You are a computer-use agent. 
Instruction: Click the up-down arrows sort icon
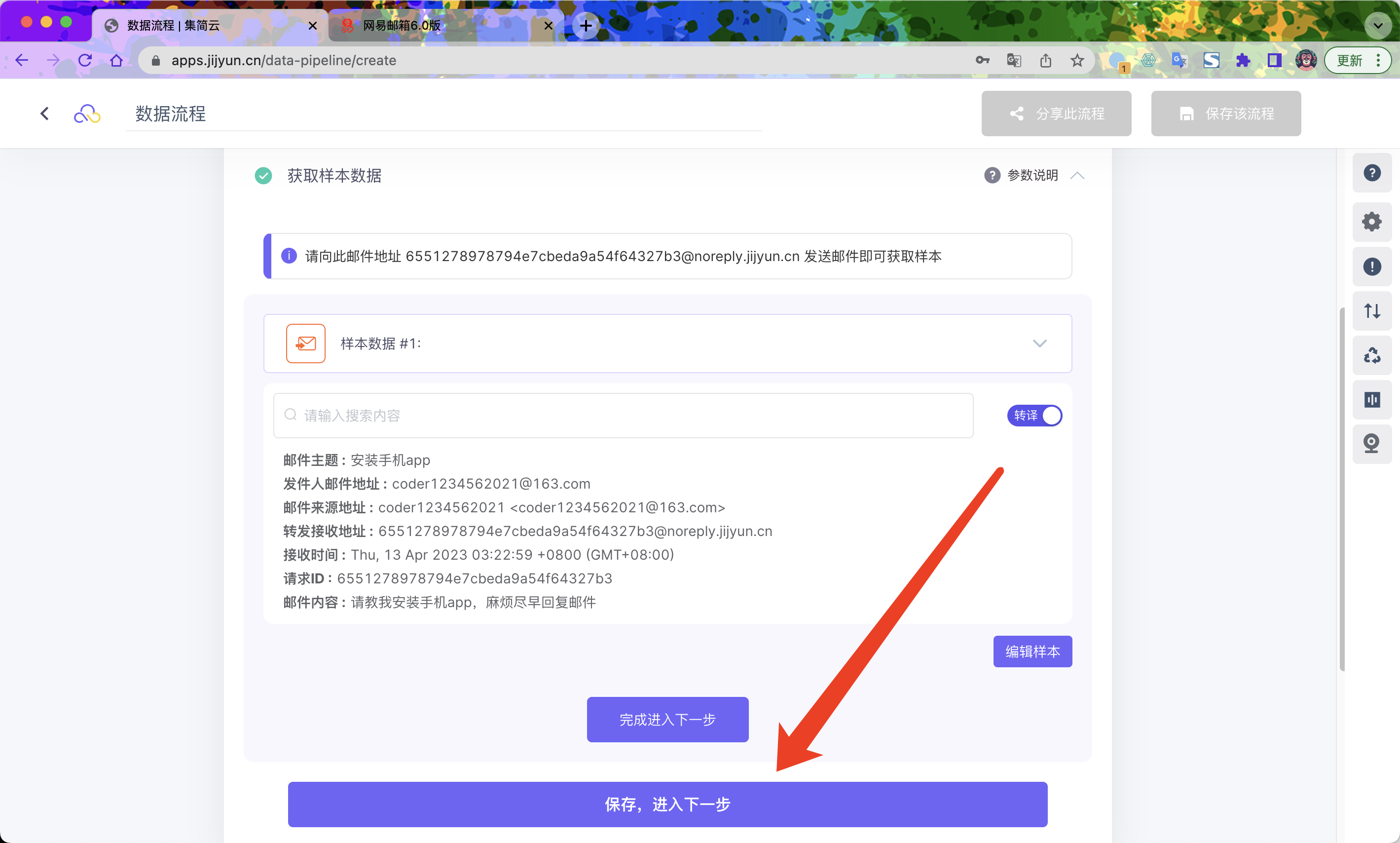point(1371,311)
